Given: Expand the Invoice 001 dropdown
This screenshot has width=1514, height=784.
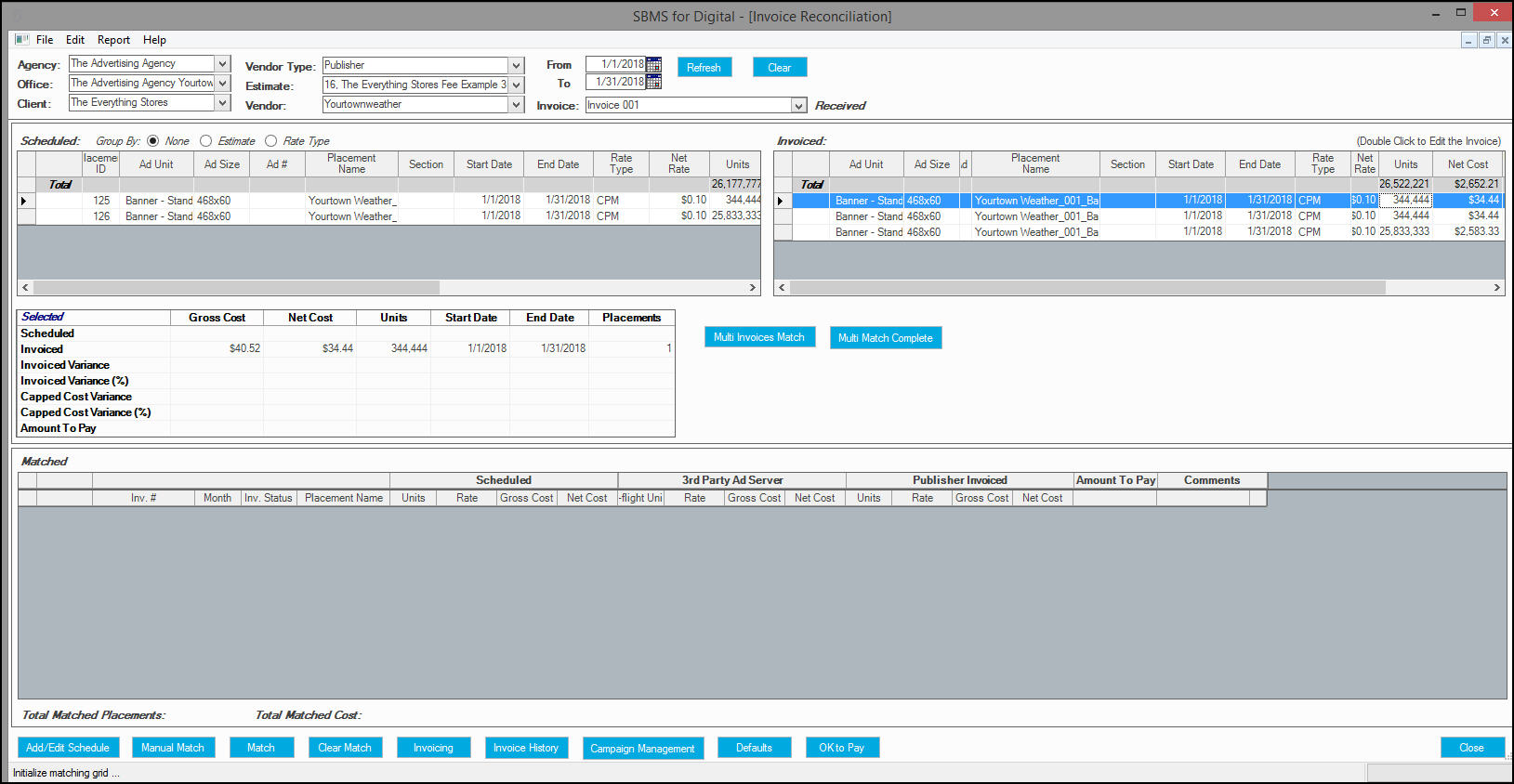Looking at the screenshot, I should pos(798,106).
